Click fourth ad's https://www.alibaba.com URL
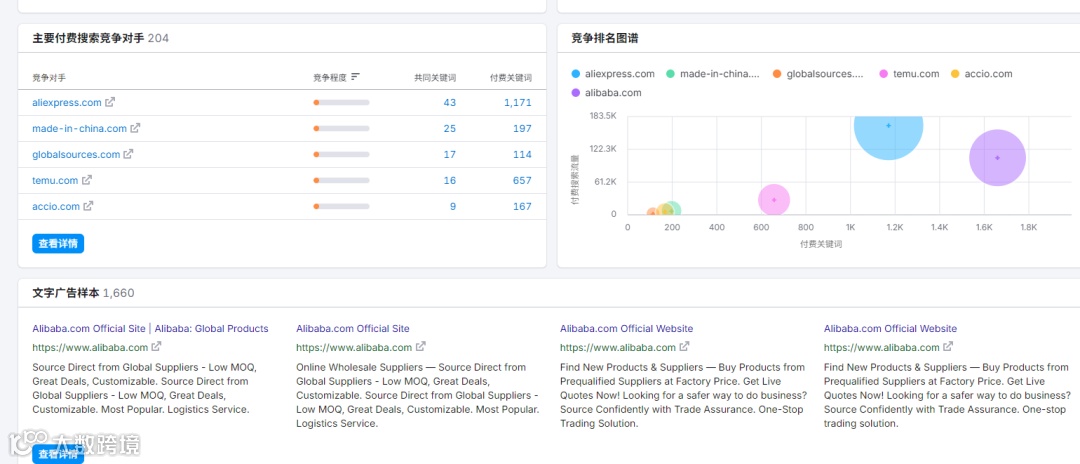Viewport: 1080px width, 464px height. click(x=882, y=347)
